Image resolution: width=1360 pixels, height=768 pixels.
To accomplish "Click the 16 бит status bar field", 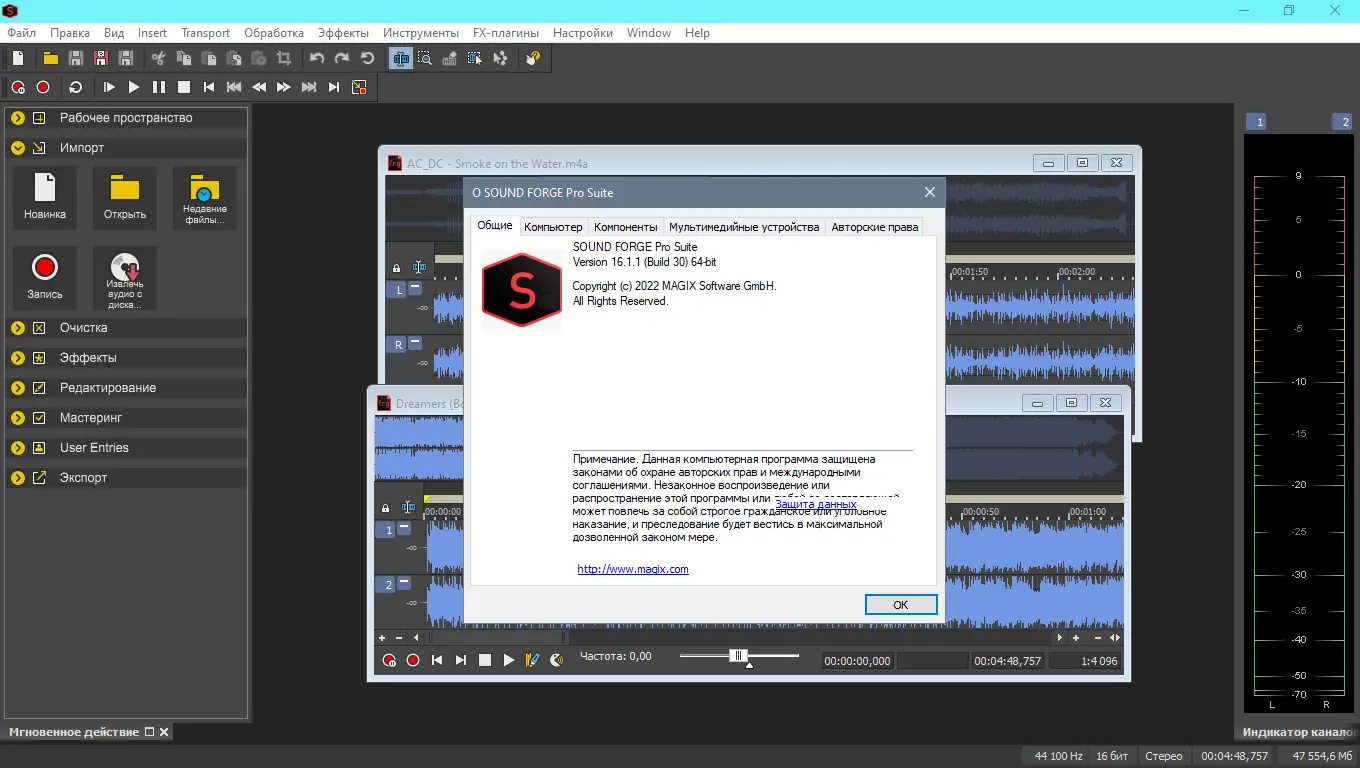I will (x=1113, y=756).
